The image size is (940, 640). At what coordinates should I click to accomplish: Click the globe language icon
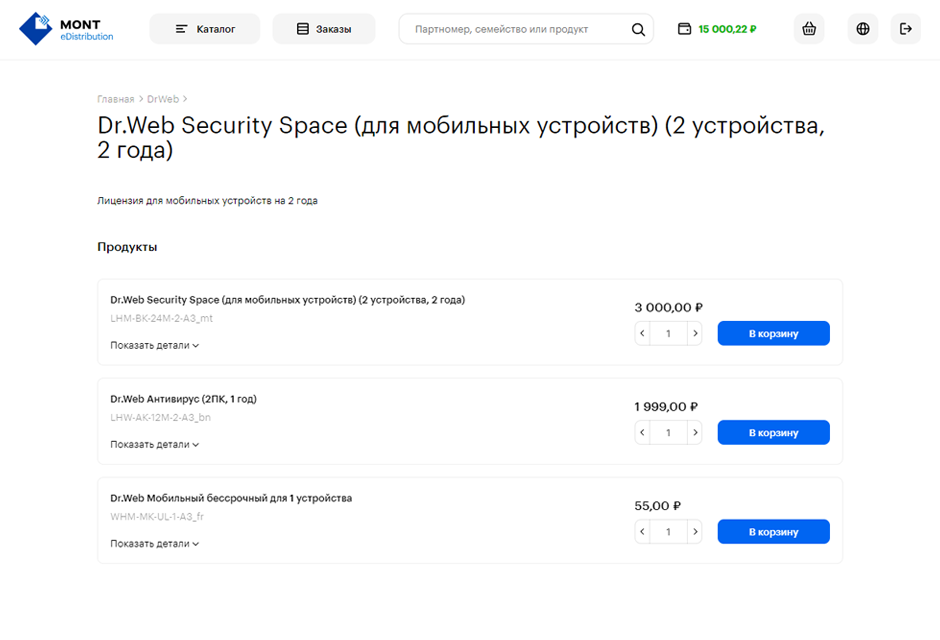tap(863, 29)
